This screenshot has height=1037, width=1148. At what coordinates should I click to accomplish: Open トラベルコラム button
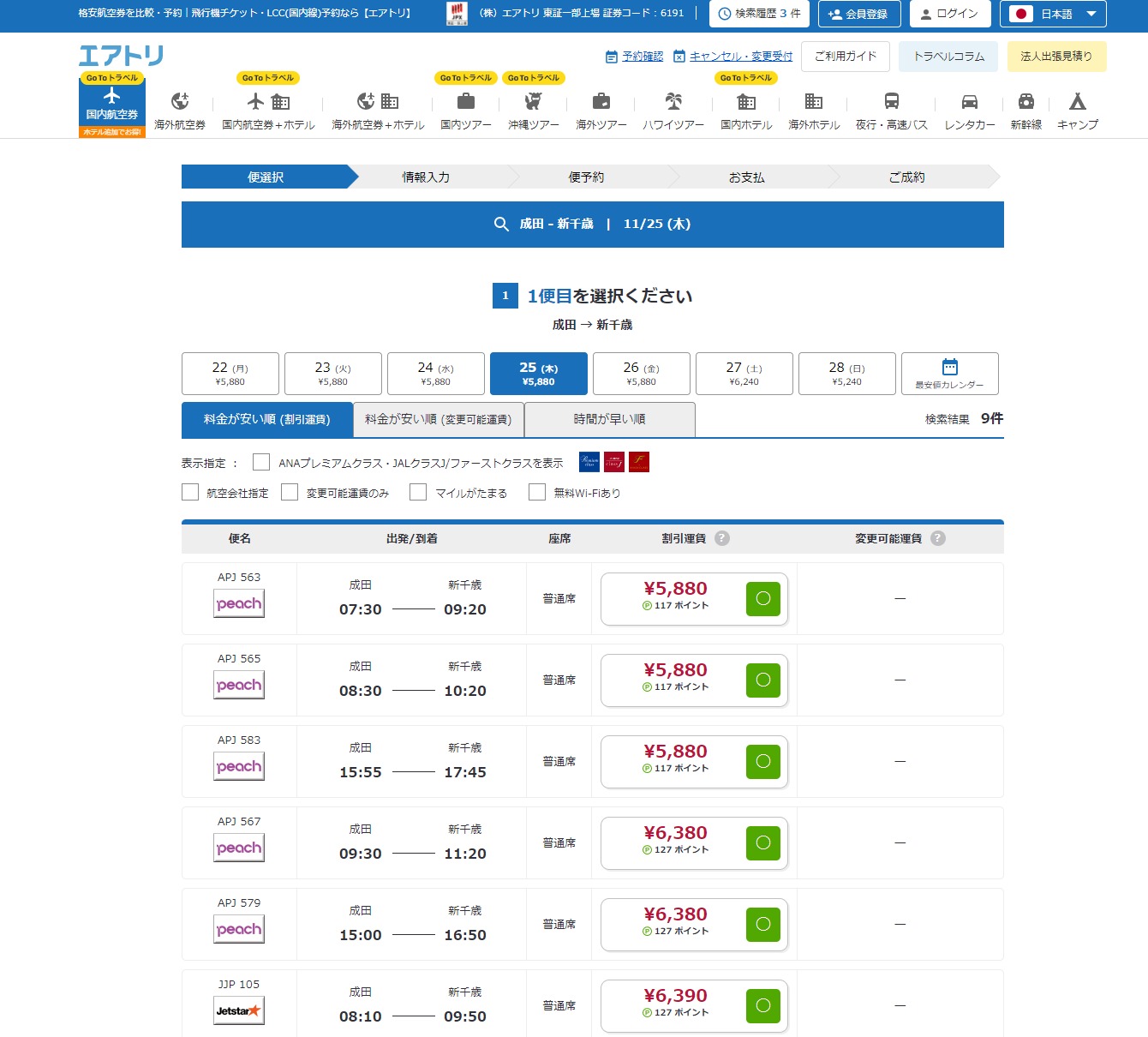[x=949, y=57]
